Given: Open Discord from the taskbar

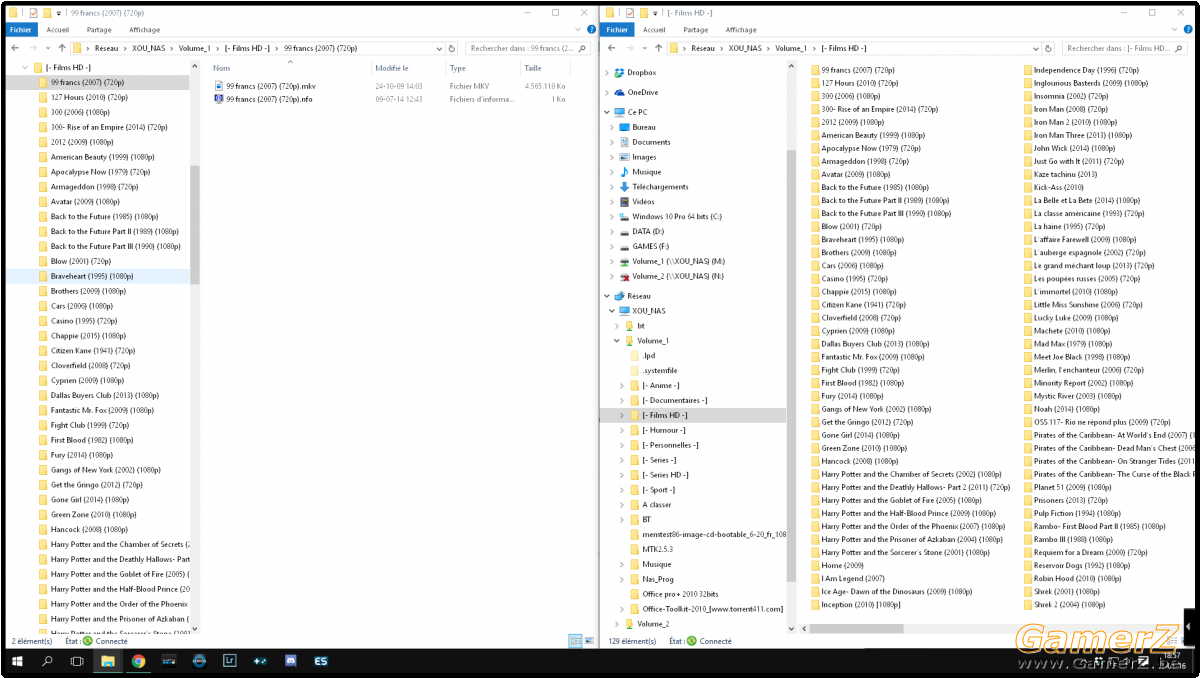Looking at the screenshot, I should click(290, 661).
